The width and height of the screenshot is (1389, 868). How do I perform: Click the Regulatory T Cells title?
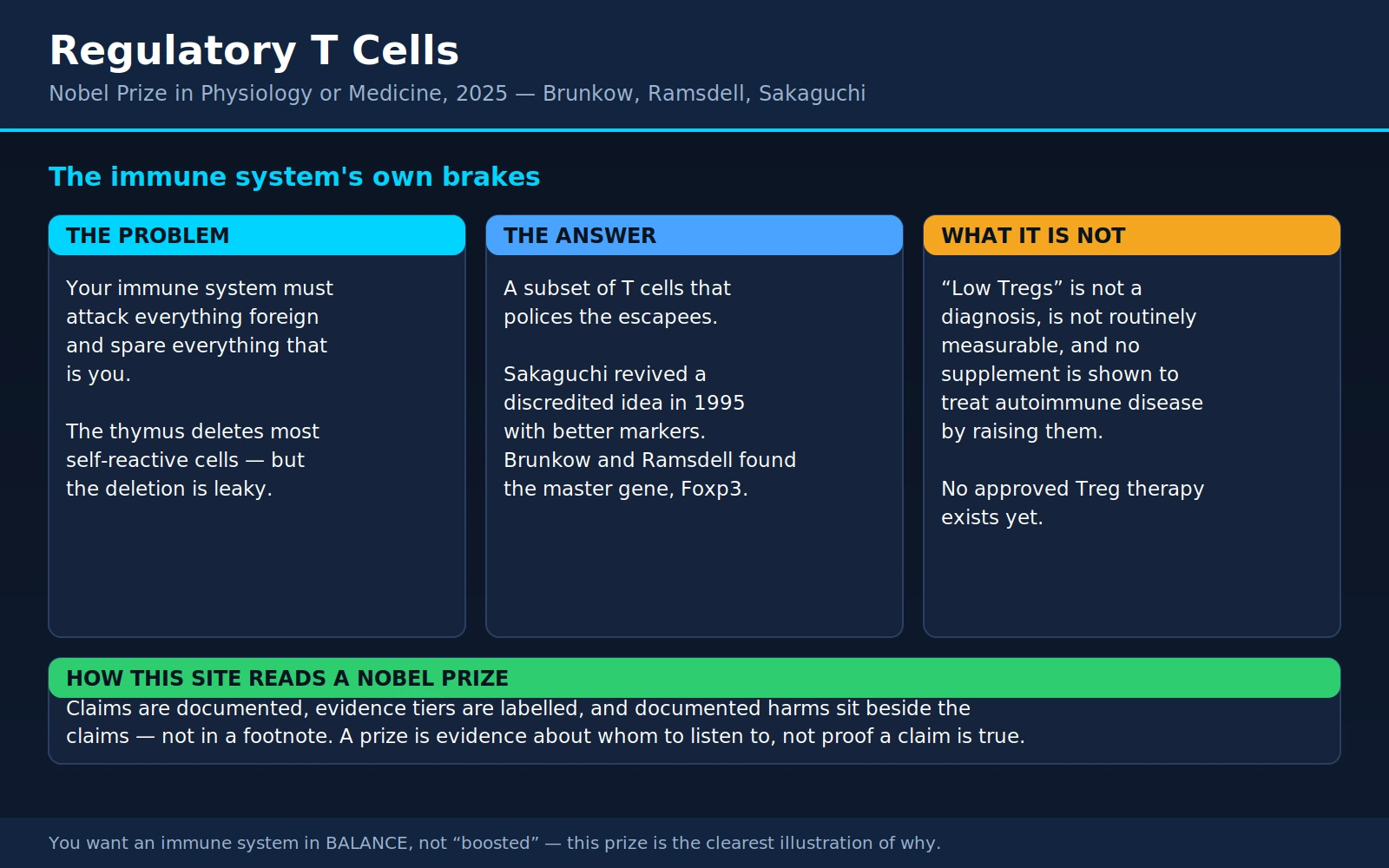click(253, 50)
